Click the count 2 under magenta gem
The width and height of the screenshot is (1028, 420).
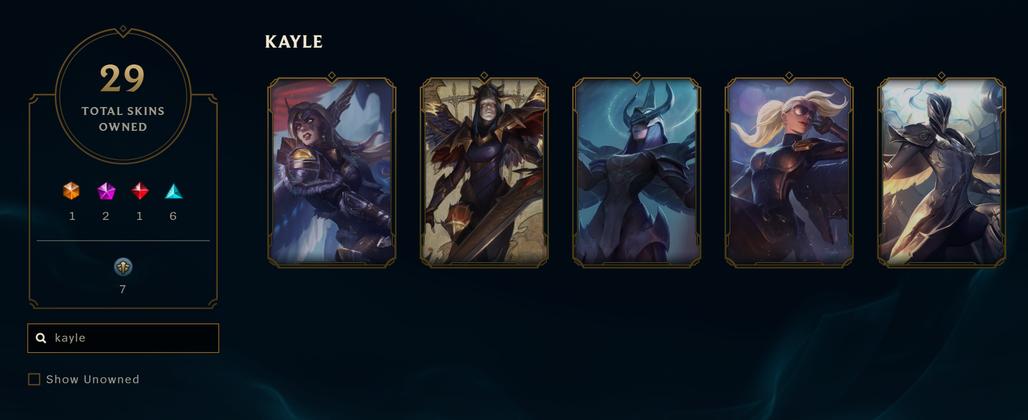[106, 216]
